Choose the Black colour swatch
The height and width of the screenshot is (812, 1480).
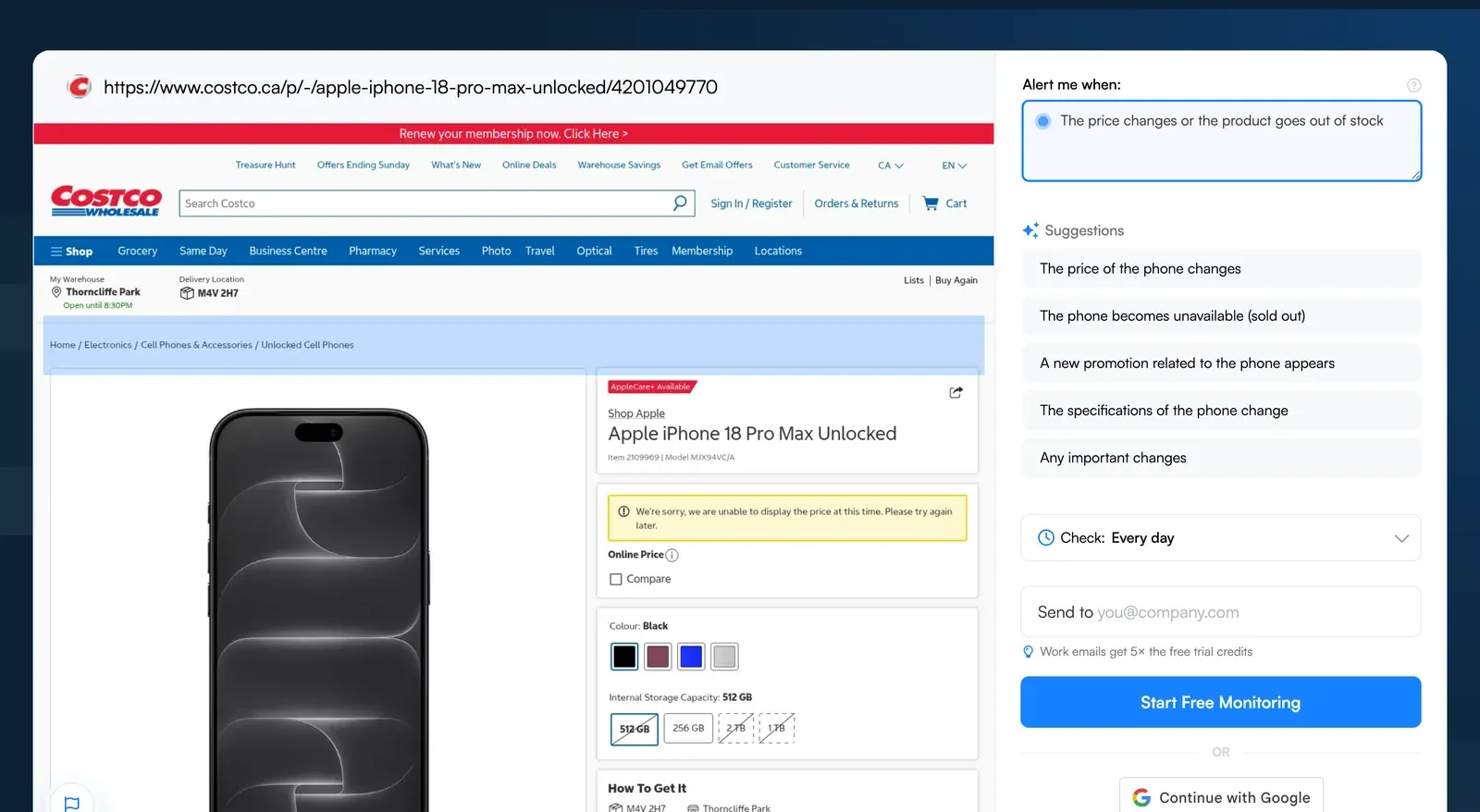(624, 657)
